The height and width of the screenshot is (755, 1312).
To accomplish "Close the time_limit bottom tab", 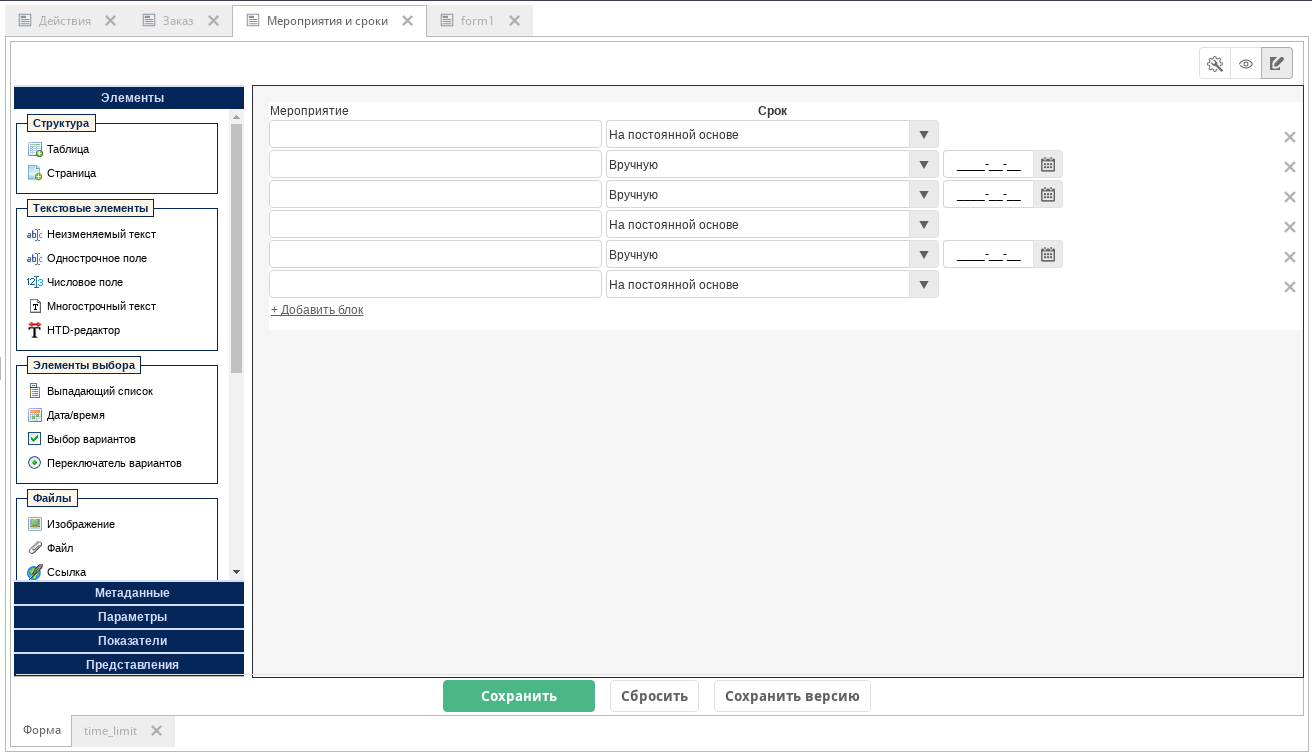I will click(x=156, y=731).
